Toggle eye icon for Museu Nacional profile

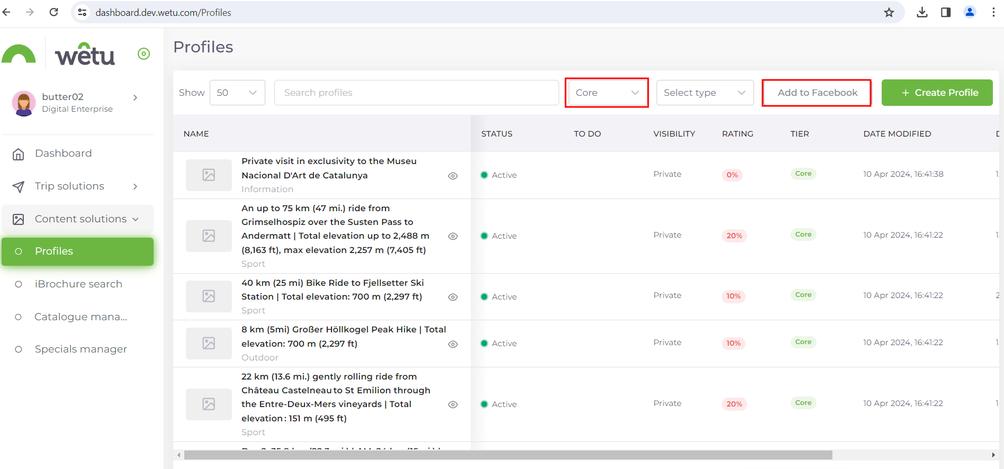(453, 175)
